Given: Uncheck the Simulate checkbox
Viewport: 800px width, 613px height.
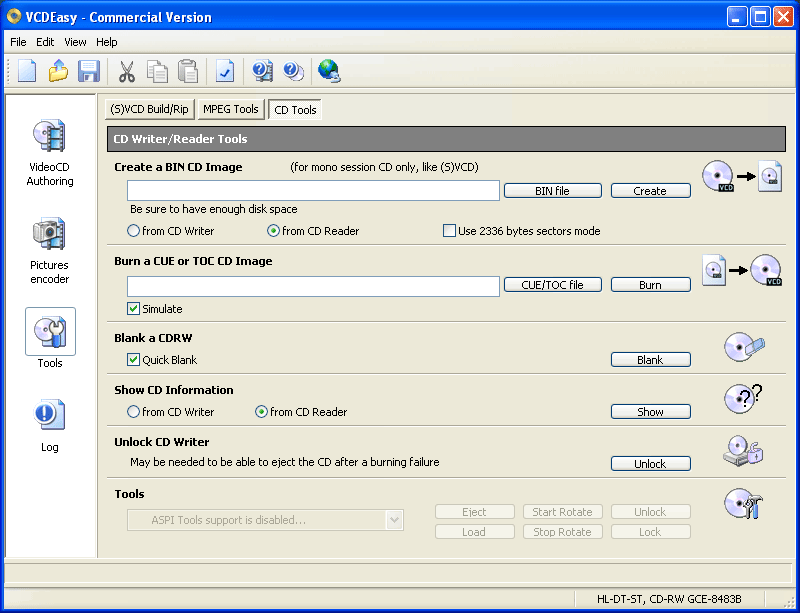Looking at the screenshot, I should [133, 309].
